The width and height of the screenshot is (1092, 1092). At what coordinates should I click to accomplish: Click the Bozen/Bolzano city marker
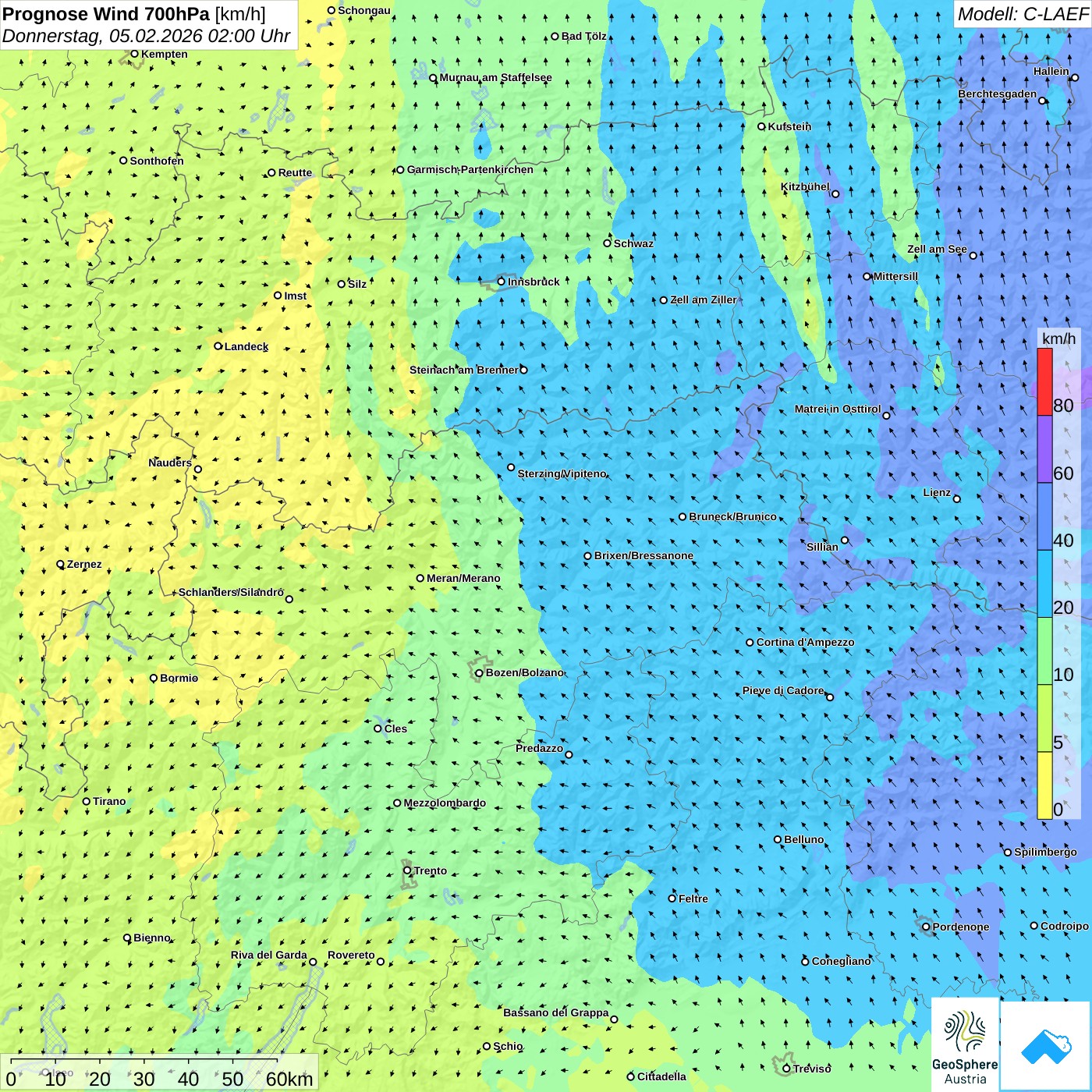tap(479, 672)
